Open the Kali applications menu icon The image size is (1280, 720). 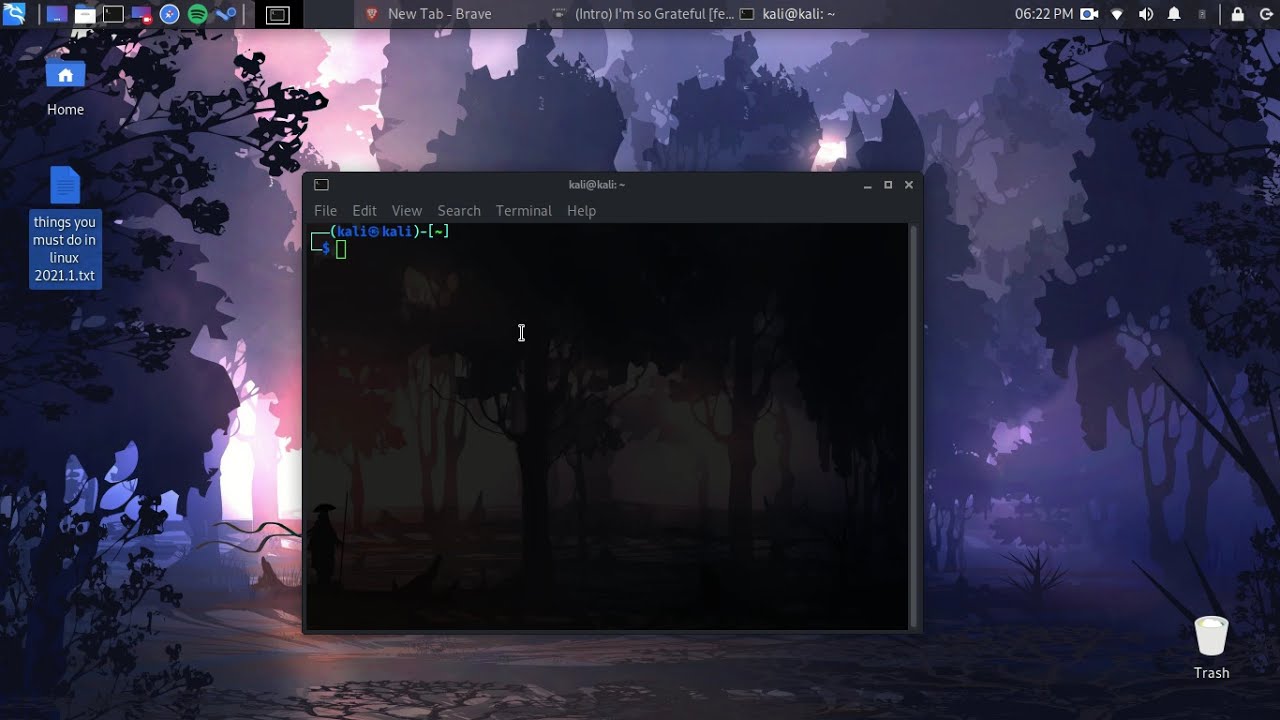[14, 14]
